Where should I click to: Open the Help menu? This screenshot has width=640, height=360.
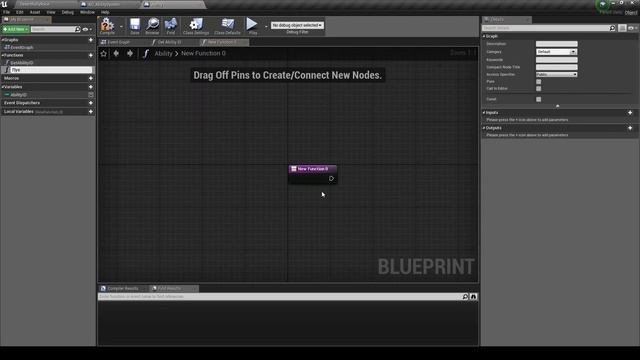(105, 12)
